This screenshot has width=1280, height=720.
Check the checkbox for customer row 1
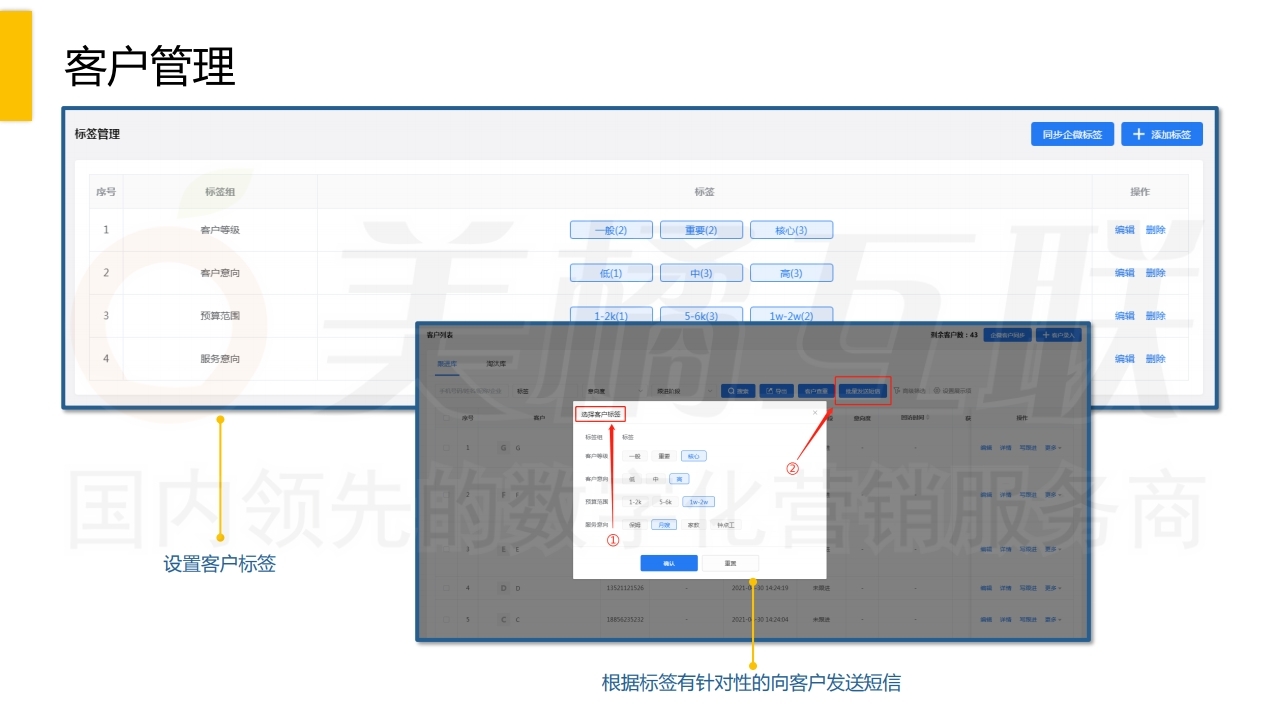[x=446, y=448]
